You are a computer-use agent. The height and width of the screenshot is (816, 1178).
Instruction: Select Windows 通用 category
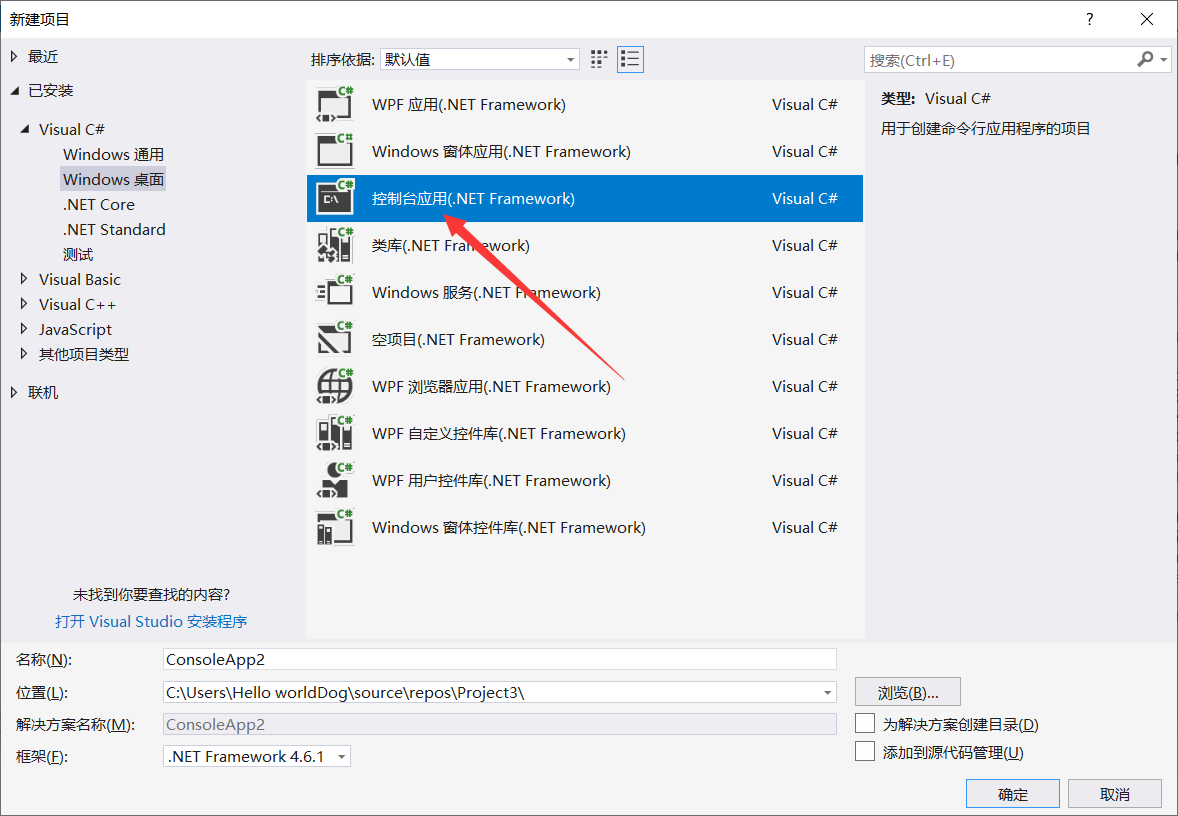point(113,154)
